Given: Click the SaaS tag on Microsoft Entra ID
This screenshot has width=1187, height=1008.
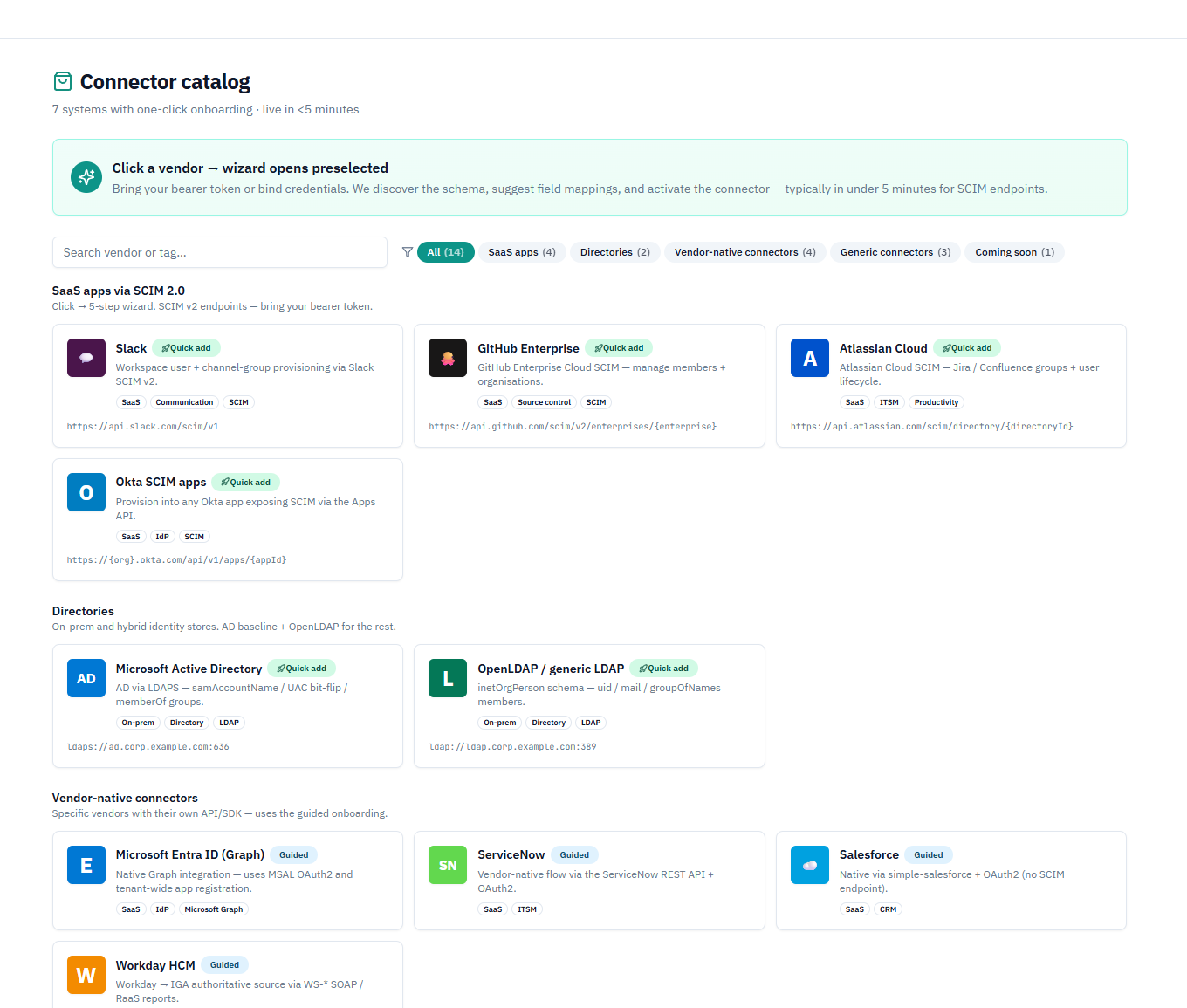Looking at the screenshot, I should coord(131,909).
